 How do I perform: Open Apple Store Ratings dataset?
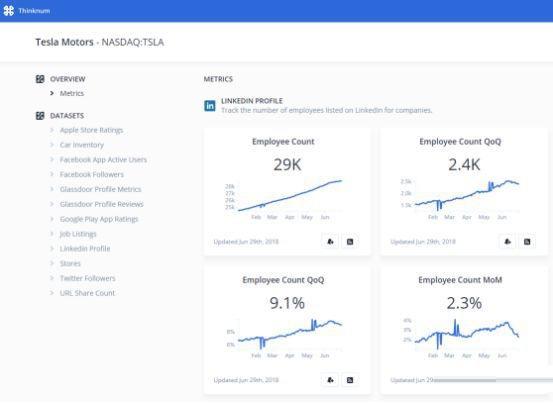(91, 130)
